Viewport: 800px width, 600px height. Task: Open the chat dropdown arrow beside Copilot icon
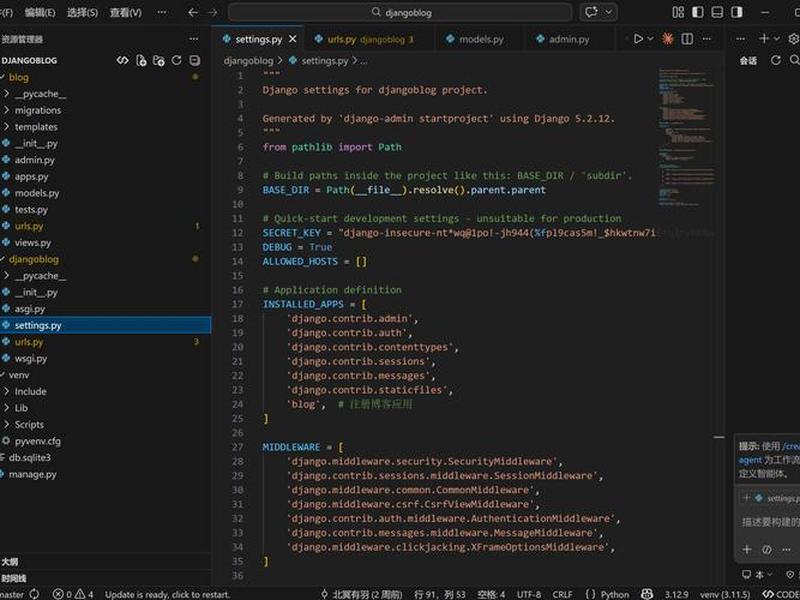tap(608, 12)
